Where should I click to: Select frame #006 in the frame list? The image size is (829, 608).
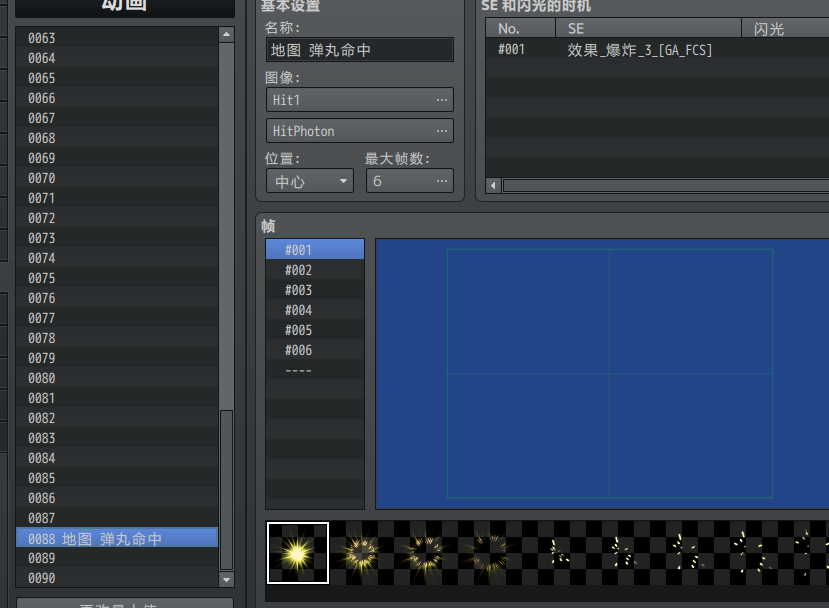314,350
